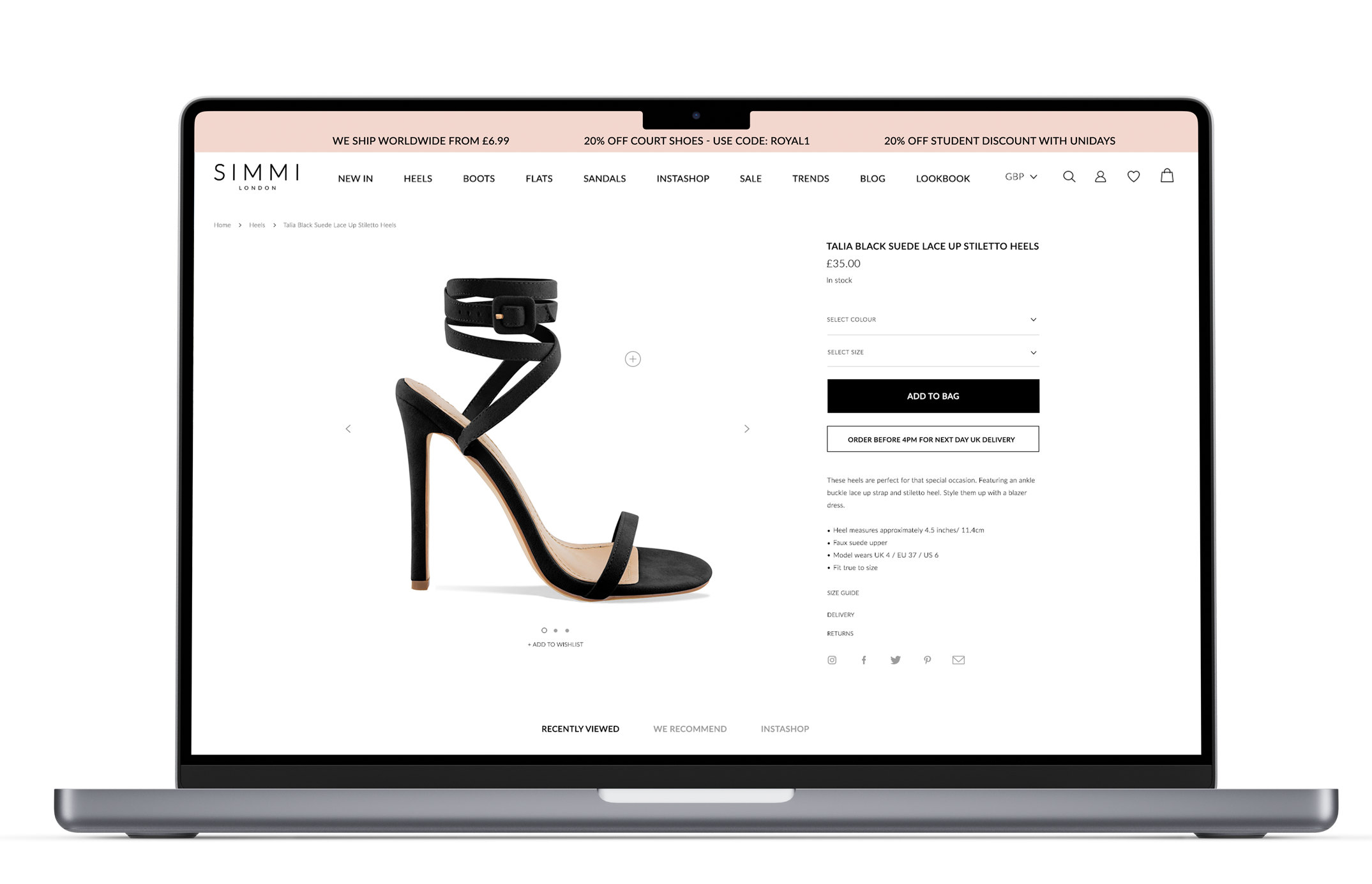Screen dimensions: 1372x884
Task: Share product via Instagram icon
Action: tap(832, 659)
